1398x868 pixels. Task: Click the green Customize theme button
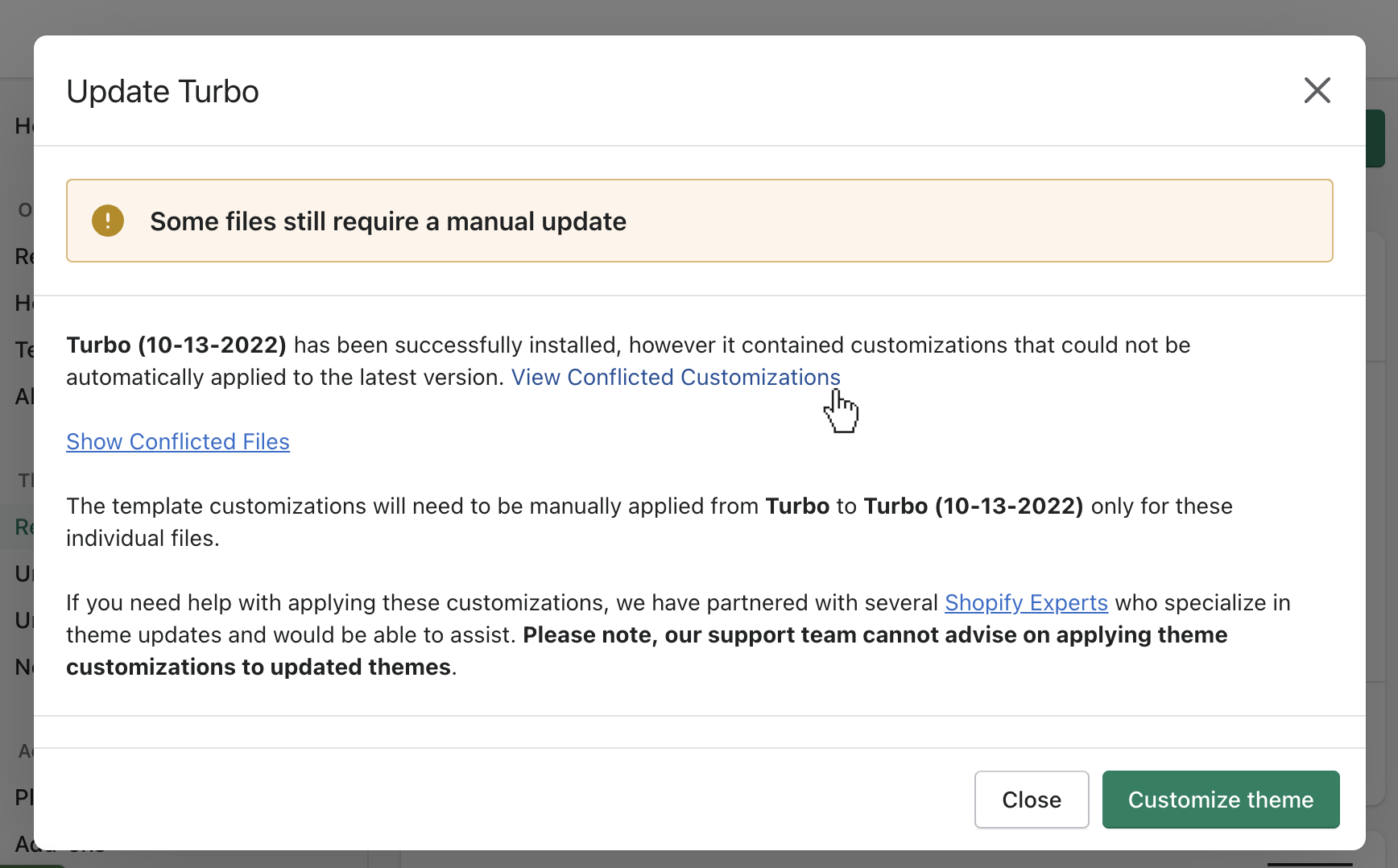[1220, 800]
